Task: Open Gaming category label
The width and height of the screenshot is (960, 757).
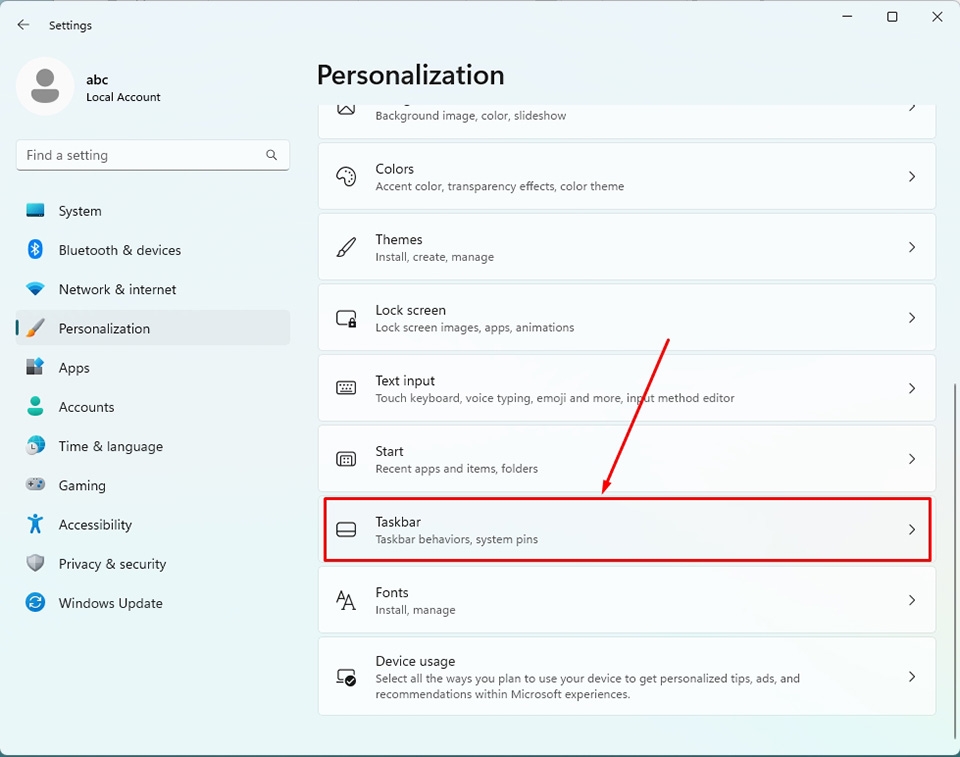Action: pyautogui.click(x=82, y=486)
